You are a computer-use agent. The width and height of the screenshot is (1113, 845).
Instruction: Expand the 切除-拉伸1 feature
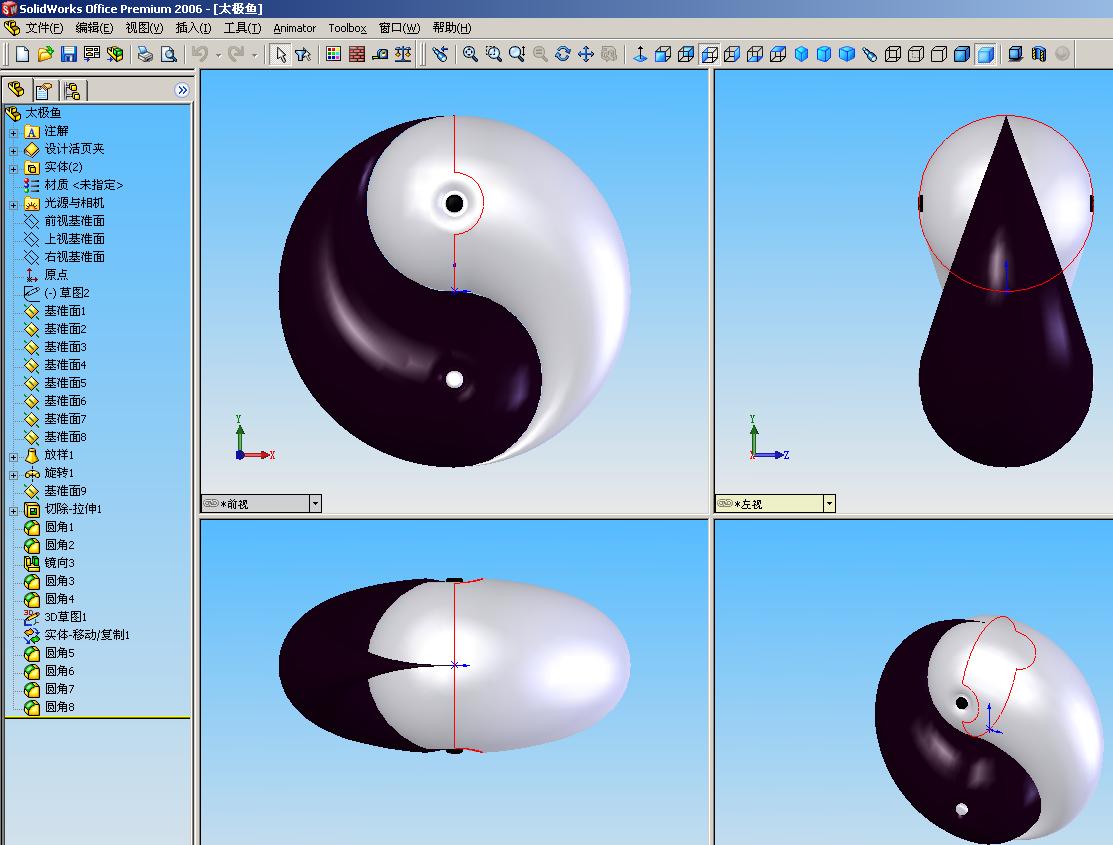13,511
